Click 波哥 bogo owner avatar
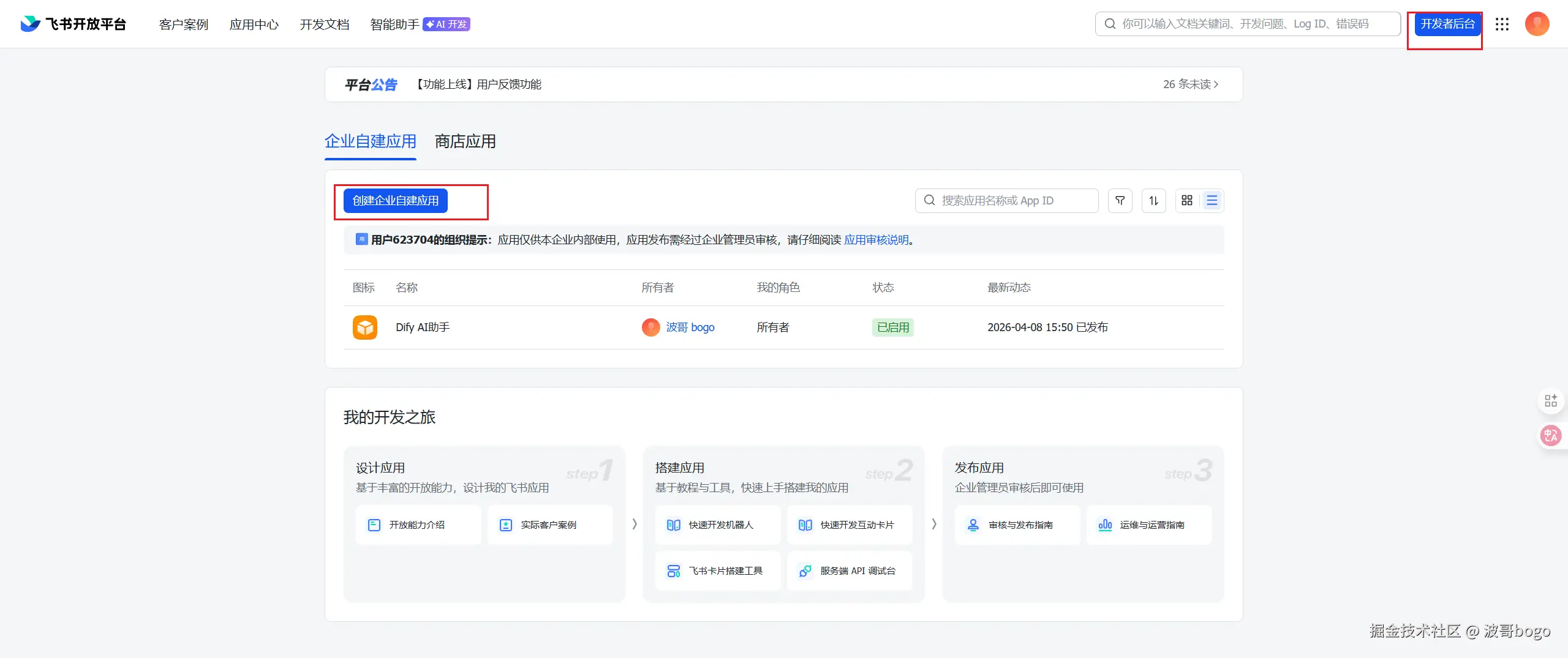1568x658 pixels. [650, 327]
